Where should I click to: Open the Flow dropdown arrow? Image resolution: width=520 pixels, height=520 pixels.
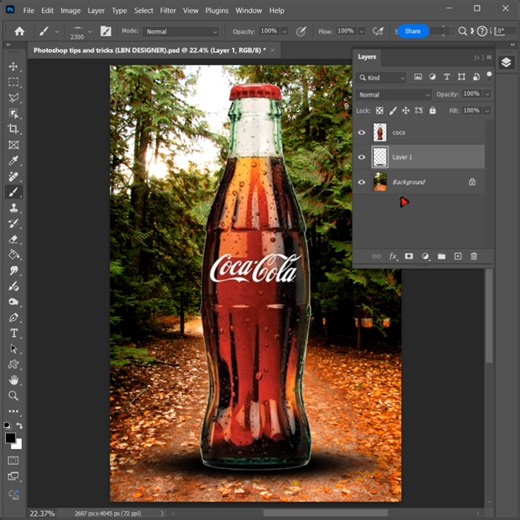click(x=362, y=32)
